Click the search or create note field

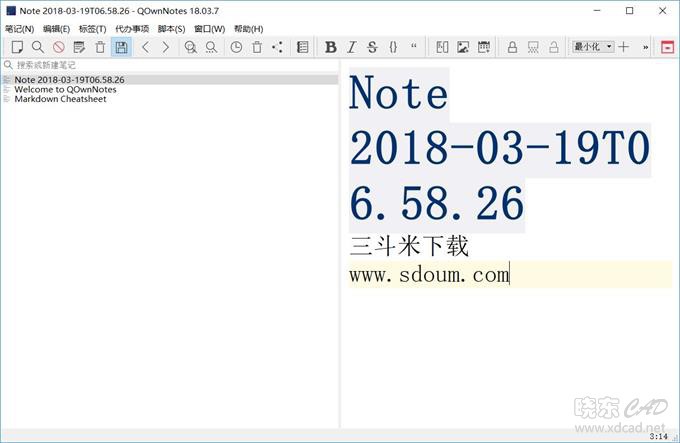tap(170, 65)
